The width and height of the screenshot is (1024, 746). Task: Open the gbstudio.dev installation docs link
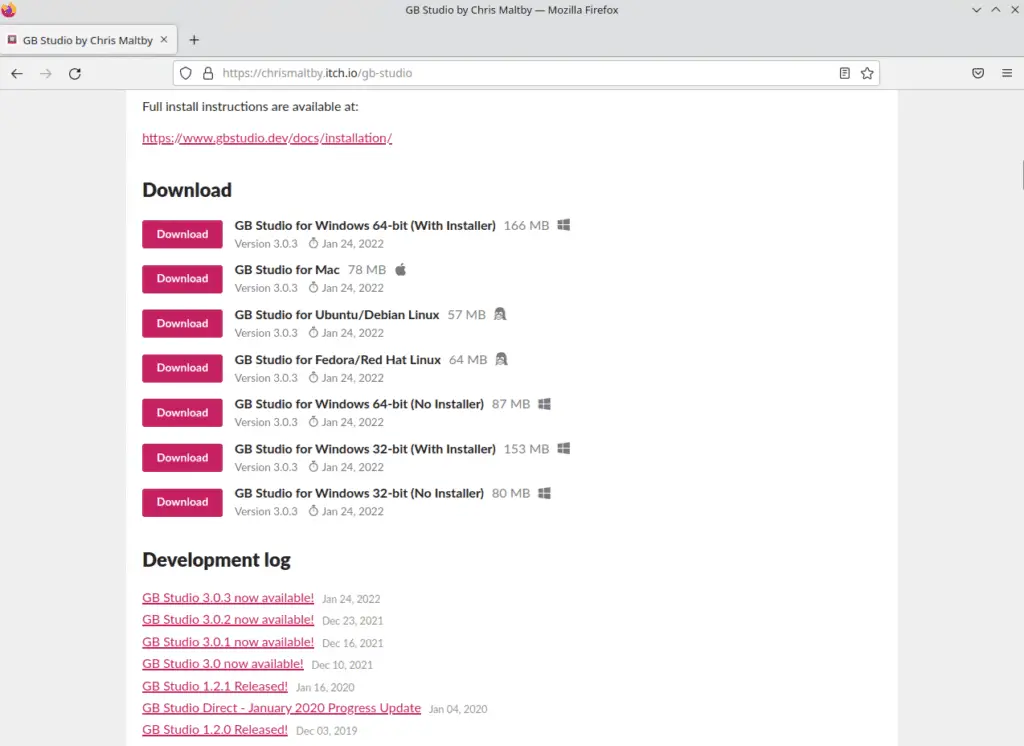click(267, 138)
